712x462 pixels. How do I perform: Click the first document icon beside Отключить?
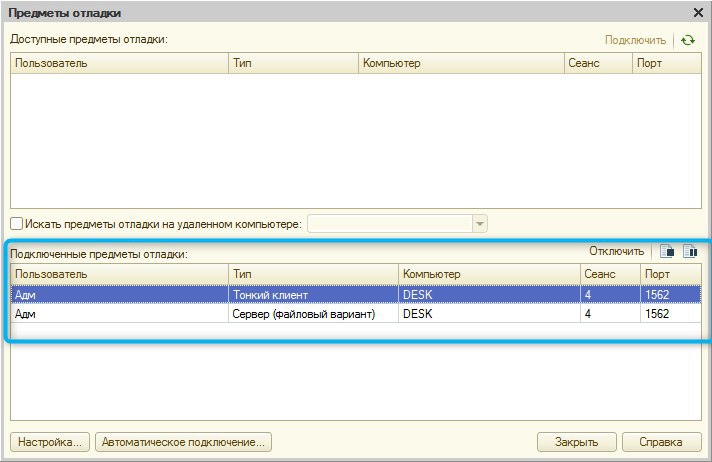tap(667, 251)
